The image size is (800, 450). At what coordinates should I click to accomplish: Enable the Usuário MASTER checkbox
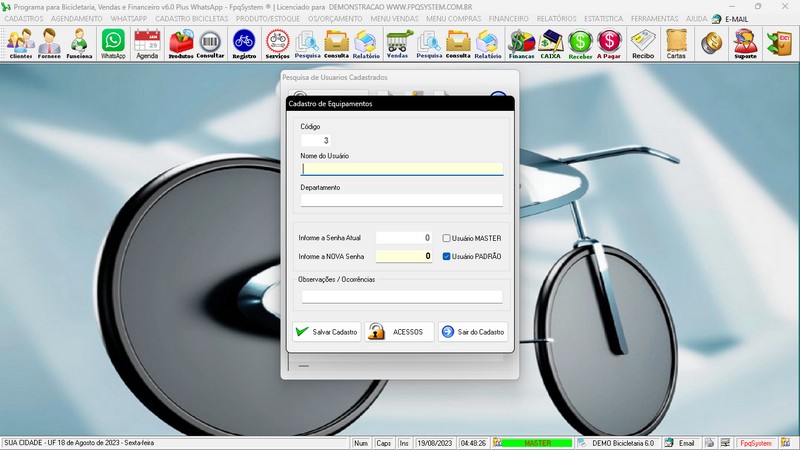coord(446,238)
